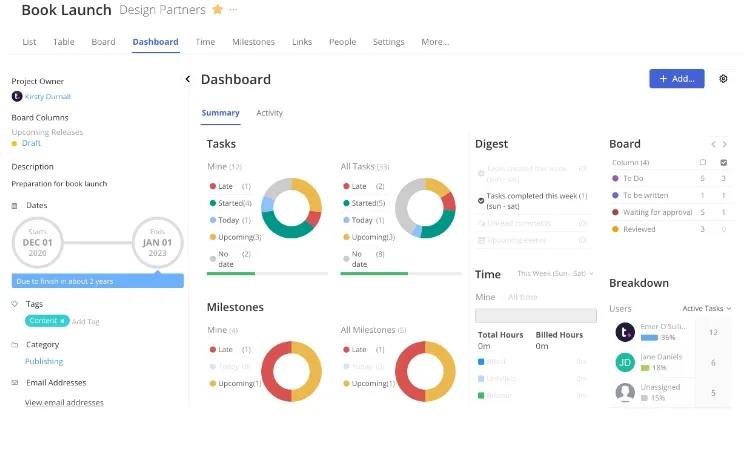Click the unchecked box column header icon
This screenshot has height=451, width=744.
tap(703, 162)
